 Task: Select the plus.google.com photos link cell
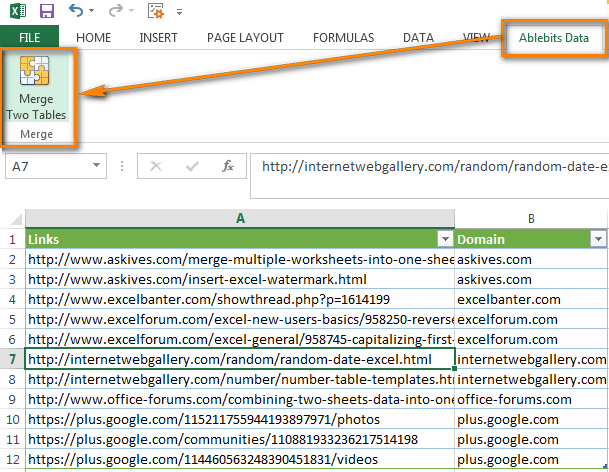click(240, 419)
